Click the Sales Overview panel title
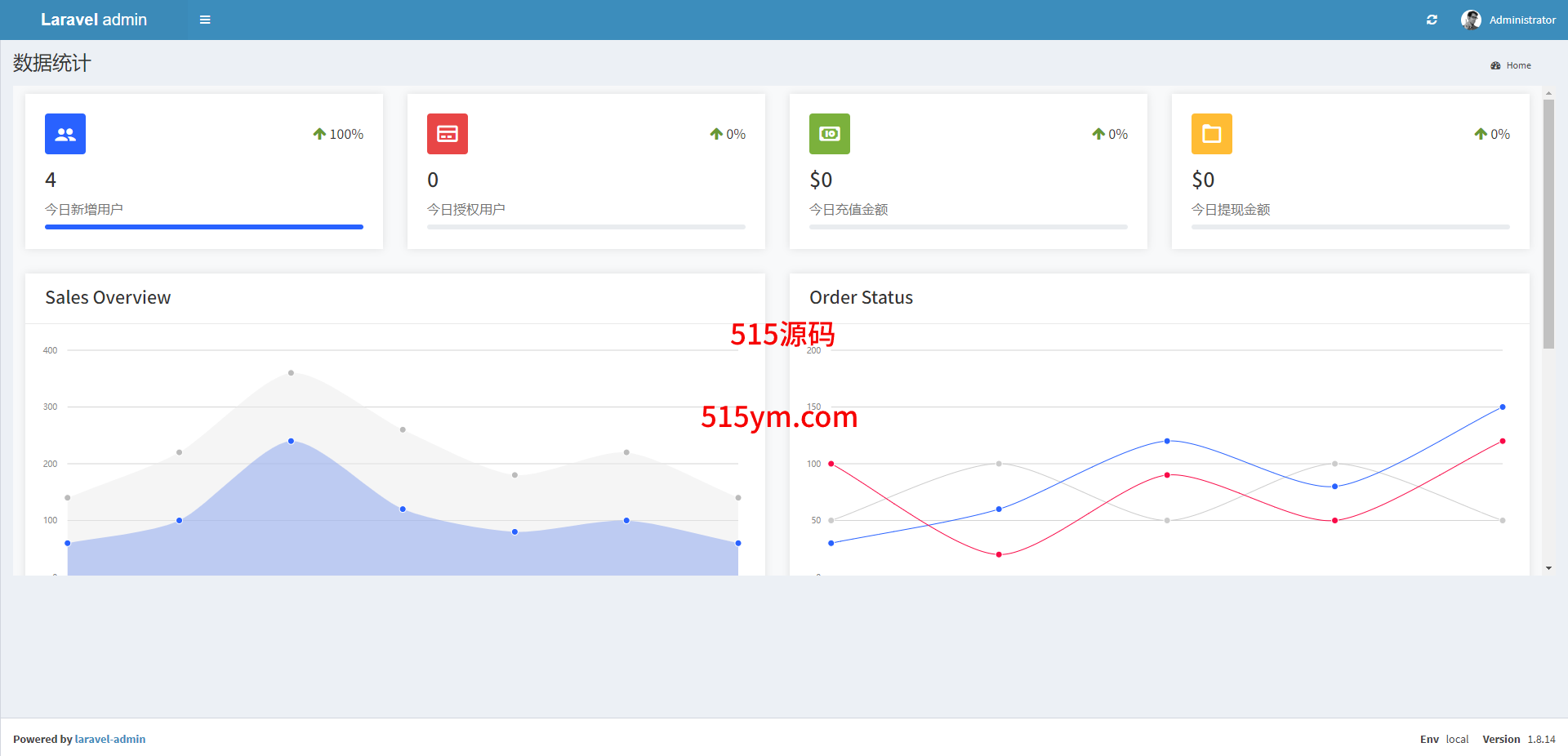1568x756 pixels. [x=108, y=298]
